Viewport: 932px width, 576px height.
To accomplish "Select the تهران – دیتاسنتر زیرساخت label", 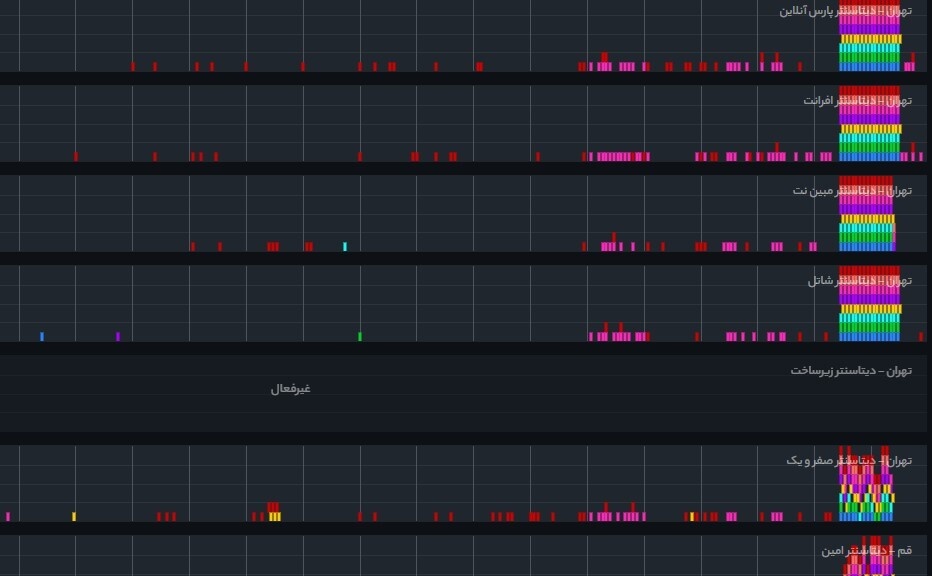I will [851, 371].
